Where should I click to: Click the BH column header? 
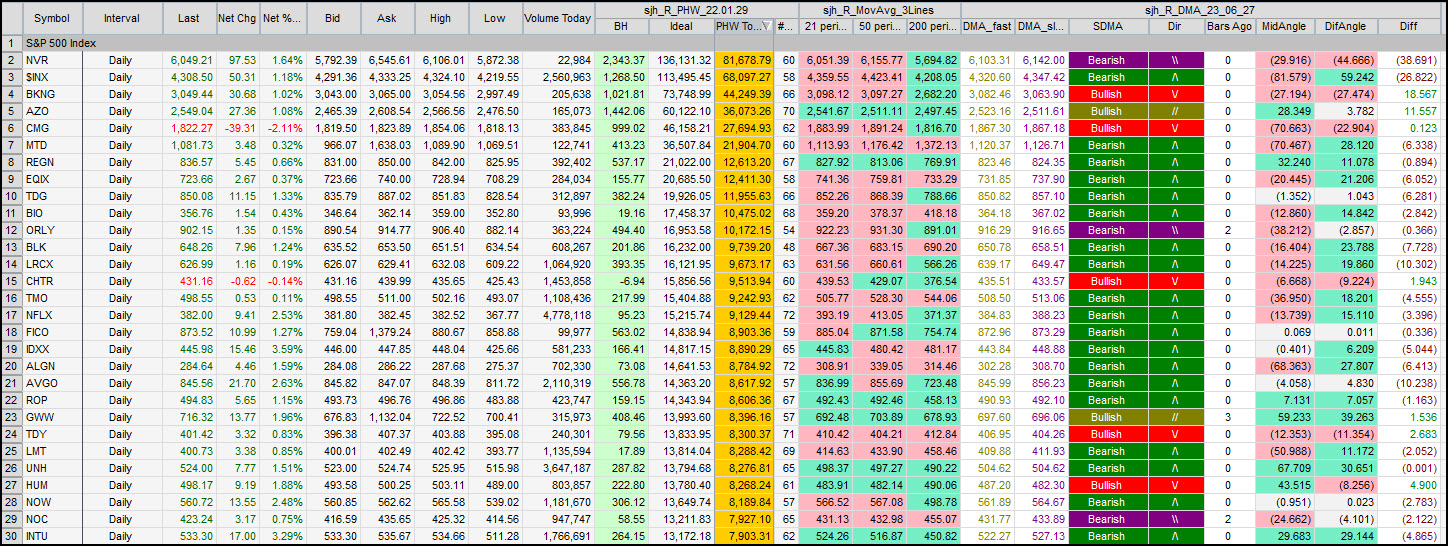(x=621, y=27)
